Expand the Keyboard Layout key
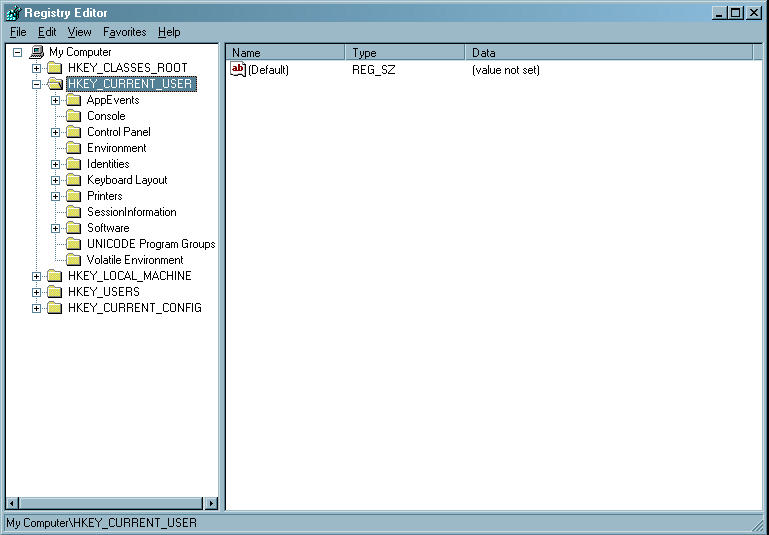Screen dimensions: 769x535 coord(55,180)
